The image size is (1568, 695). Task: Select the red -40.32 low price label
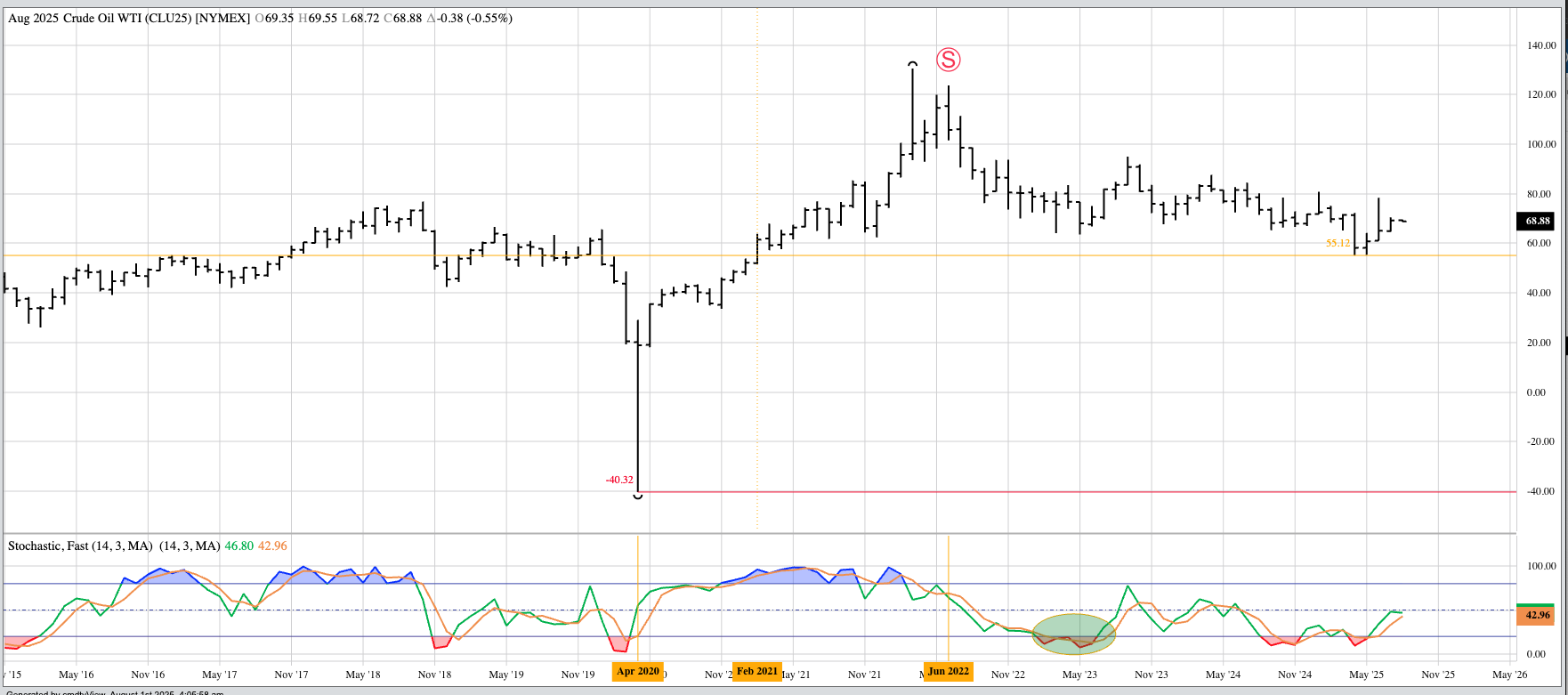pos(618,480)
